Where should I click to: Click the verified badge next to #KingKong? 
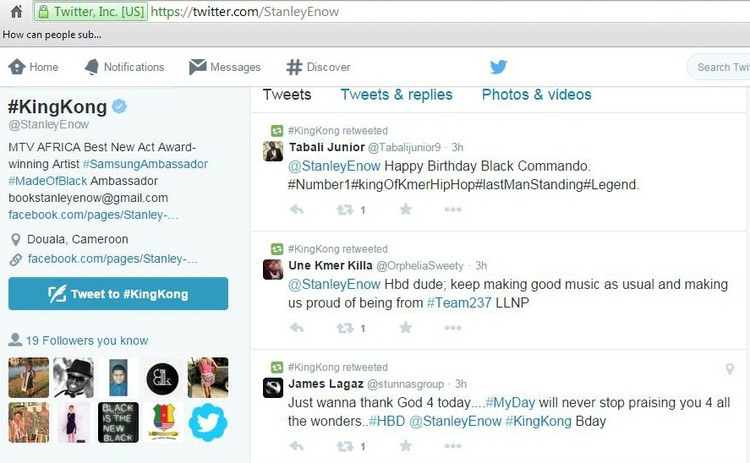[x=119, y=106]
